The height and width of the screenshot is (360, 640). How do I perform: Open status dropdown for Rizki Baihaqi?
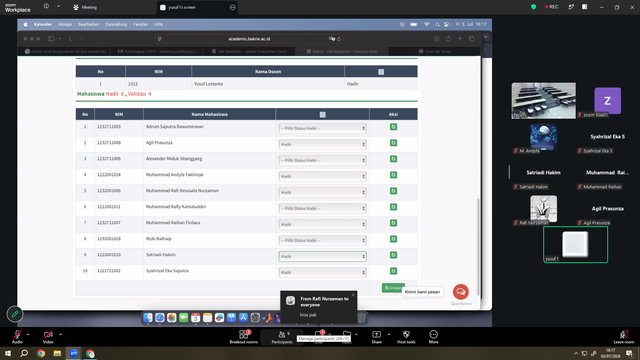[x=322, y=240]
